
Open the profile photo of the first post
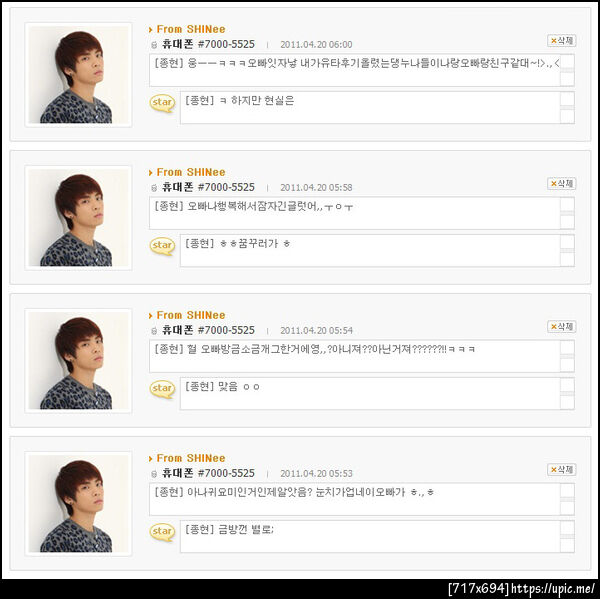[x=78, y=75]
